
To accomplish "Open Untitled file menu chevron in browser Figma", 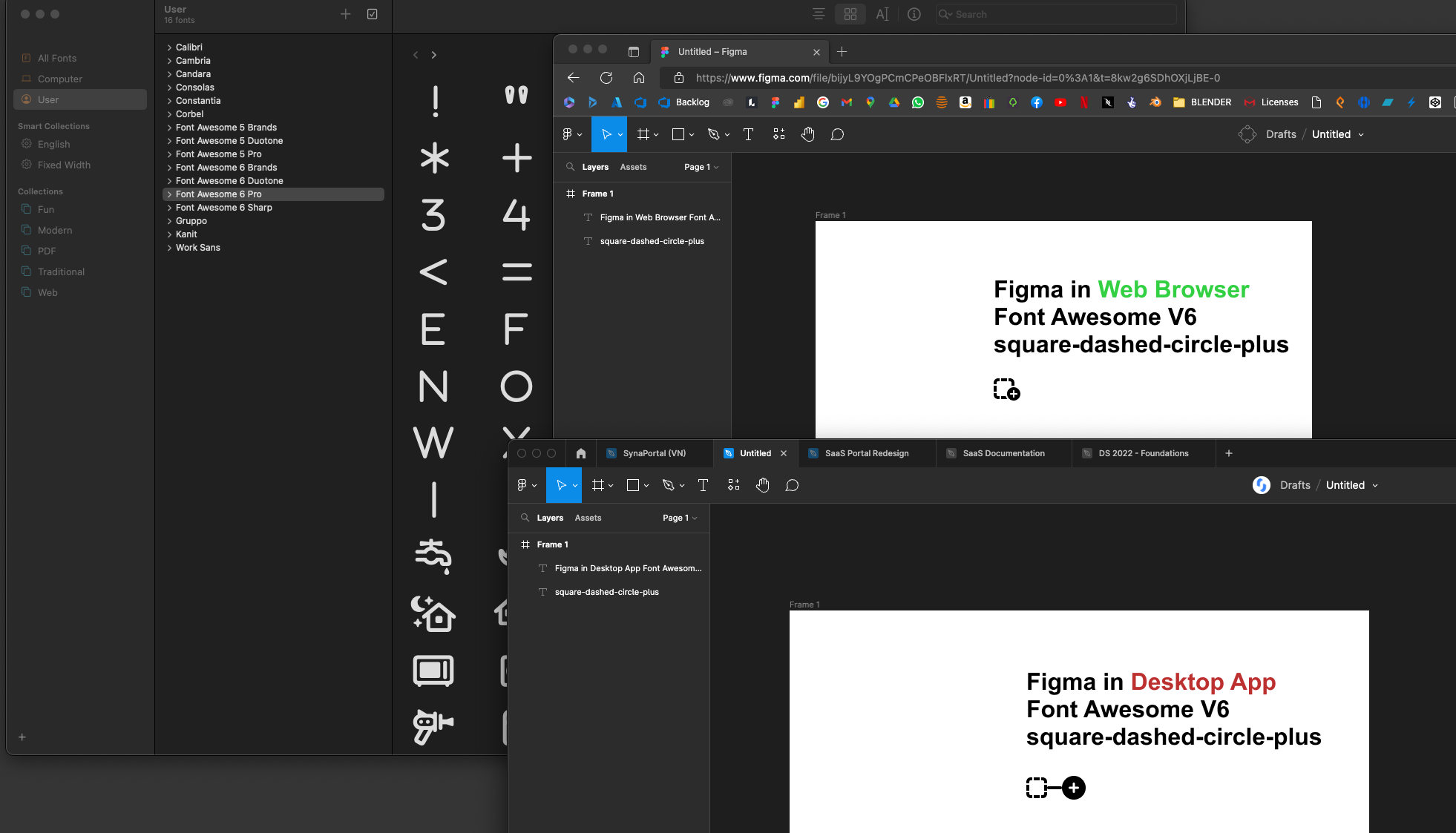I will point(1361,135).
